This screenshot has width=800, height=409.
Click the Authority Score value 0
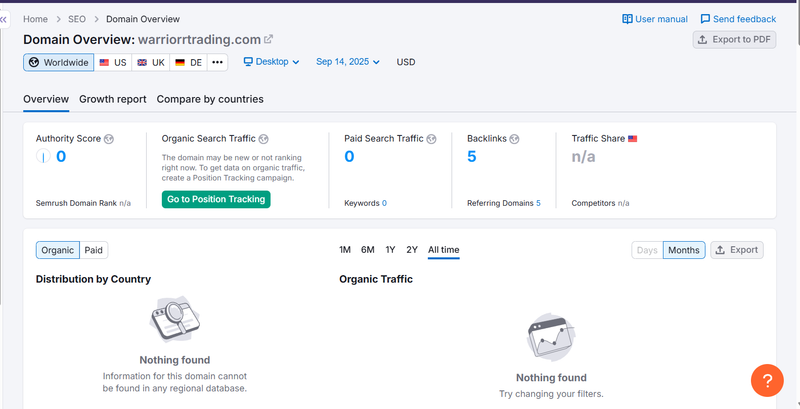tap(61, 157)
